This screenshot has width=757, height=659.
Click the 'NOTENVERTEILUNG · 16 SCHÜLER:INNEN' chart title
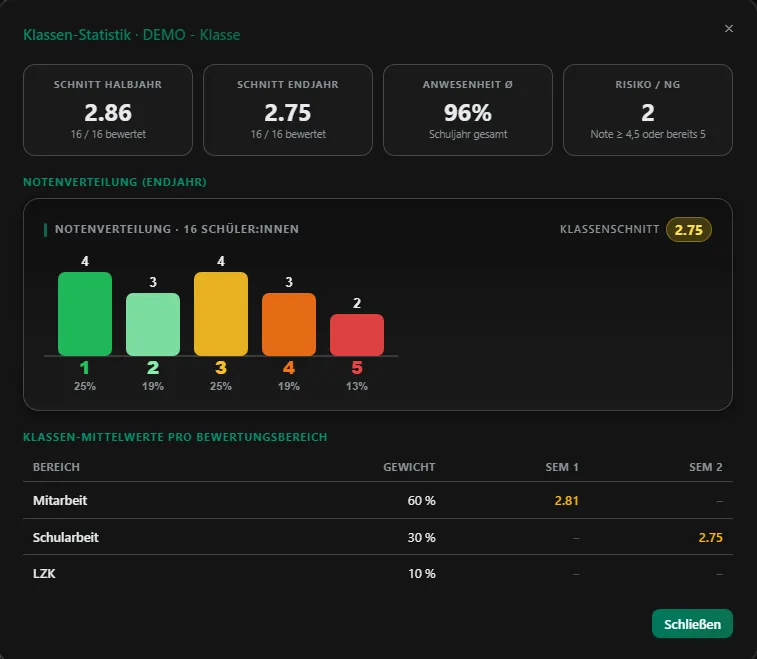click(x=177, y=229)
